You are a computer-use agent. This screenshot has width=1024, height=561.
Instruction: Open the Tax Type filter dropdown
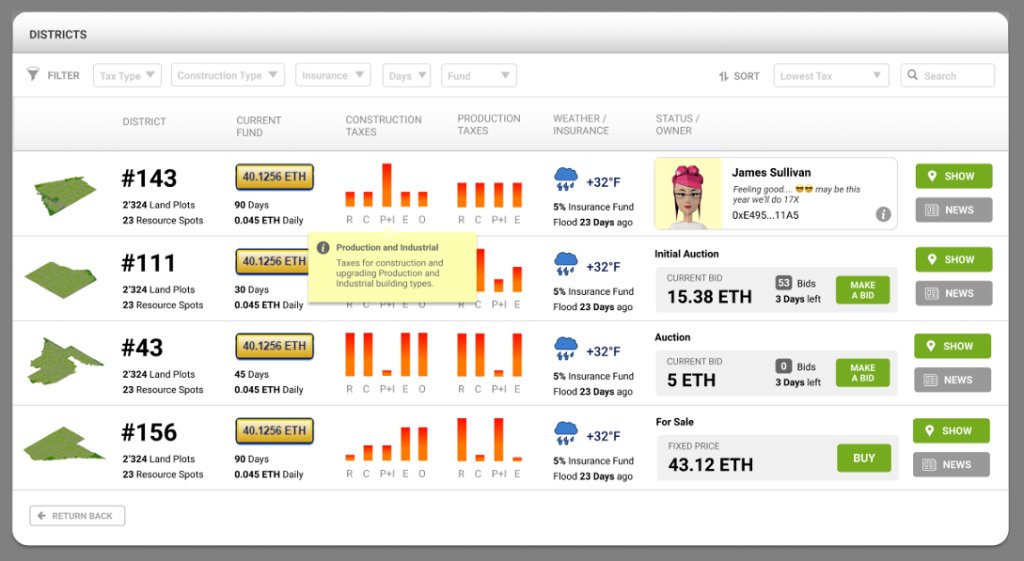coord(127,76)
